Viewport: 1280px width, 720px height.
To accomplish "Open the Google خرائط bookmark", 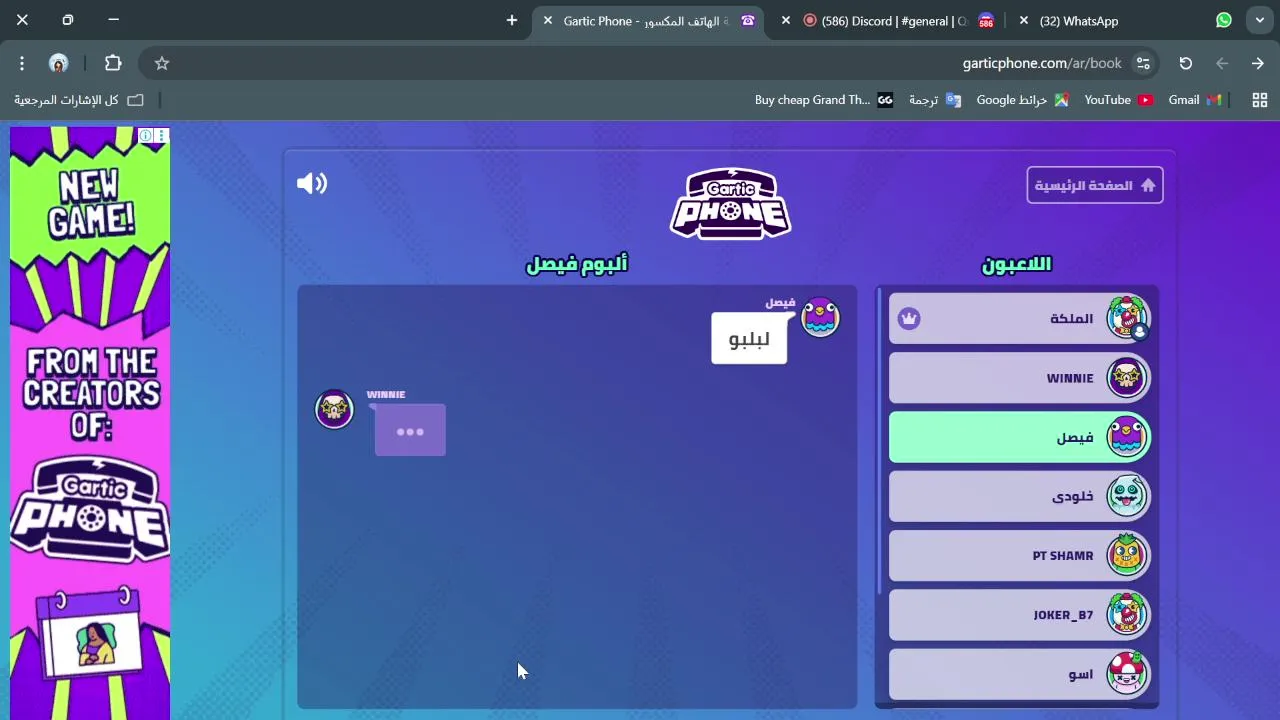I will [1022, 100].
